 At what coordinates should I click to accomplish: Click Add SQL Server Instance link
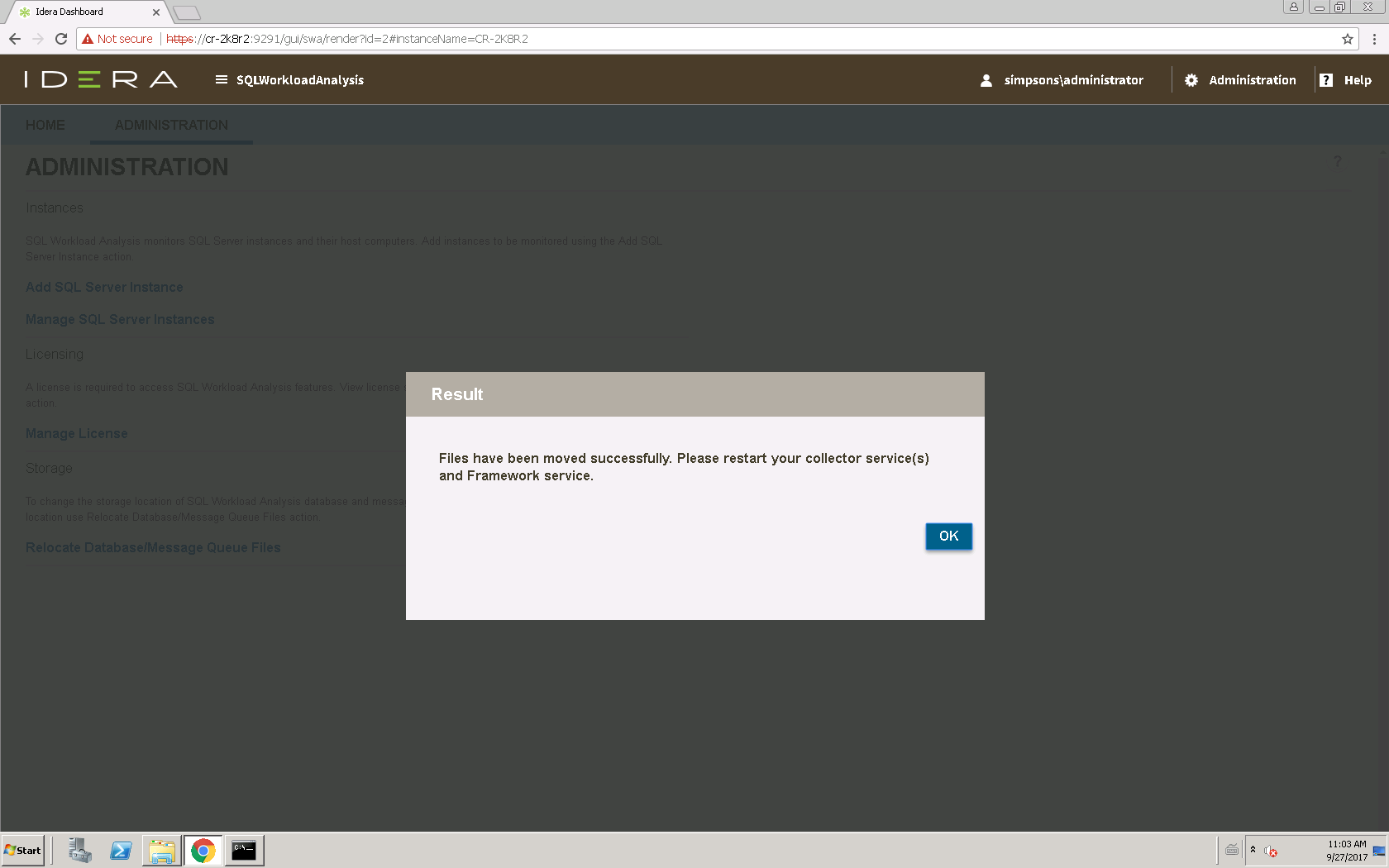click(104, 287)
